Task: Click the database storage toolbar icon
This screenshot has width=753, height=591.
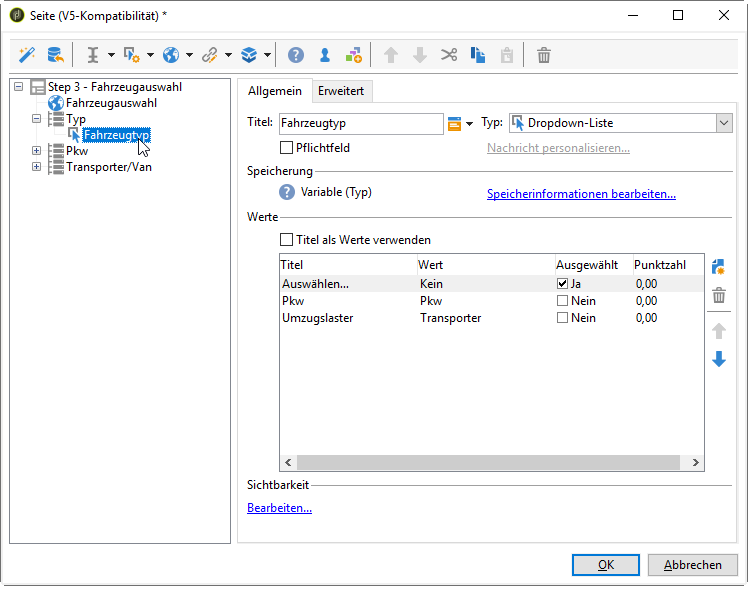Action: click(56, 55)
